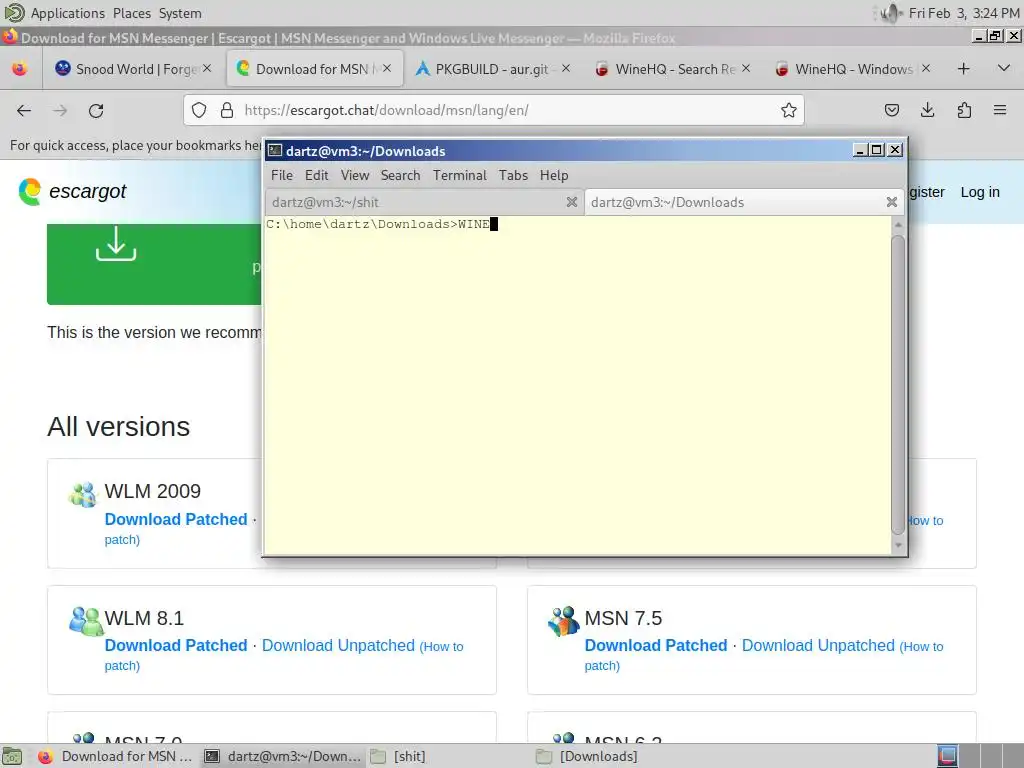The height and width of the screenshot is (768, 1024).
Task: Click the escargot logo
Action: tap(72, 191)
